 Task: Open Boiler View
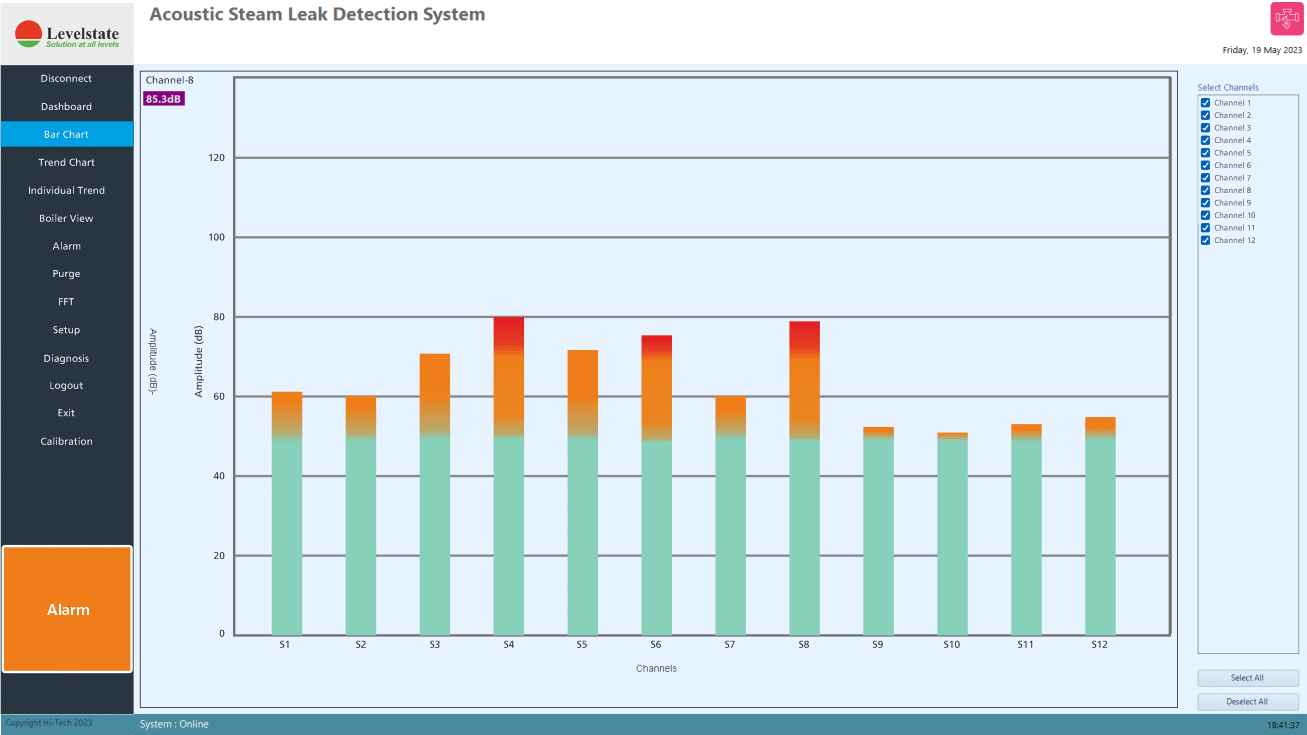(66, 218)
